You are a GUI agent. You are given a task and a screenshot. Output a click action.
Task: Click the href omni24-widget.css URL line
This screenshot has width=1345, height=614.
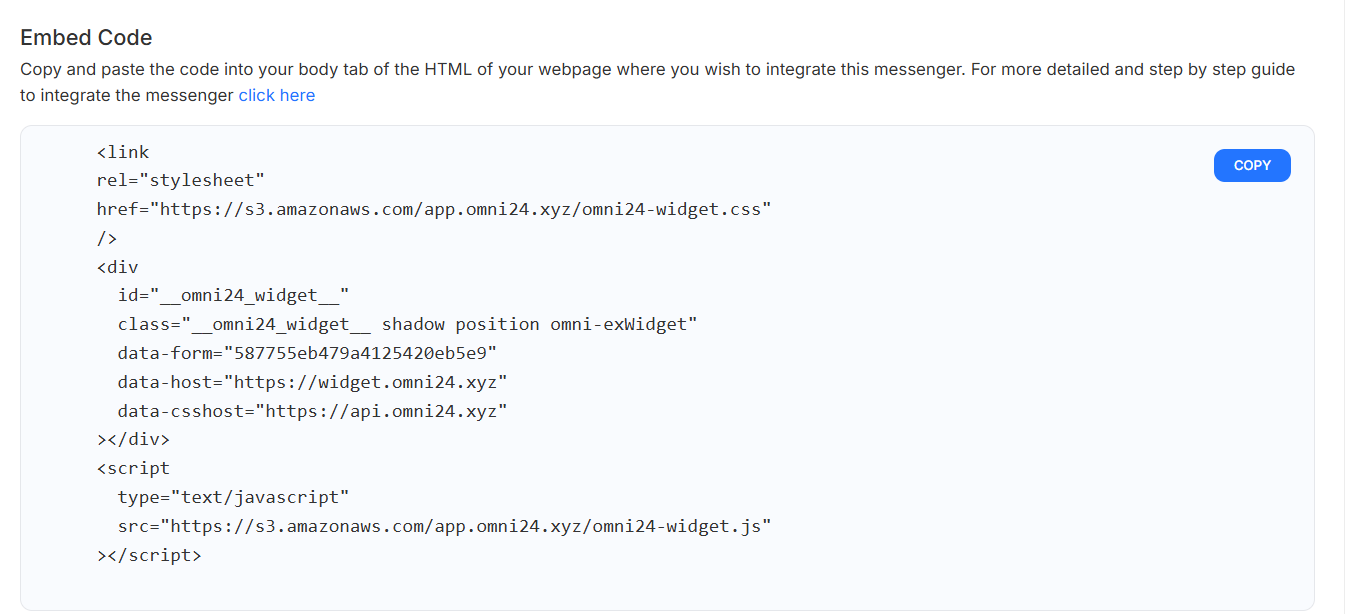click(x=434, y=210)
